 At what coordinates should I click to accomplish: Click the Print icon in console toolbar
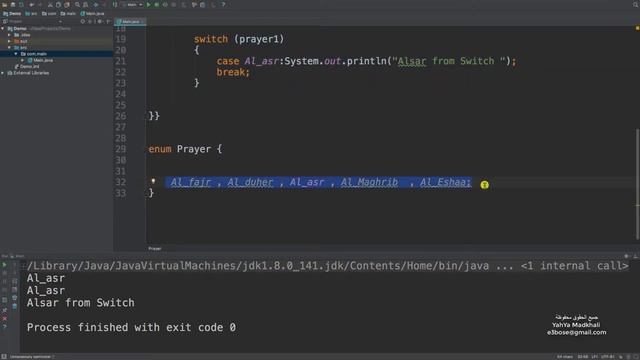(15, 298)
